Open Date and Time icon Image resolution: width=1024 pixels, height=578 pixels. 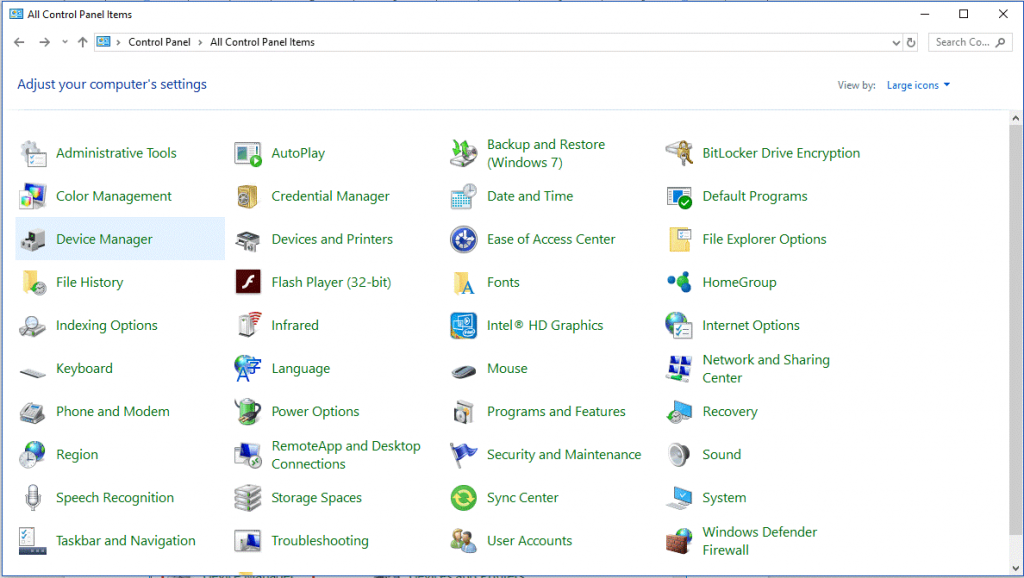(464, 197)
